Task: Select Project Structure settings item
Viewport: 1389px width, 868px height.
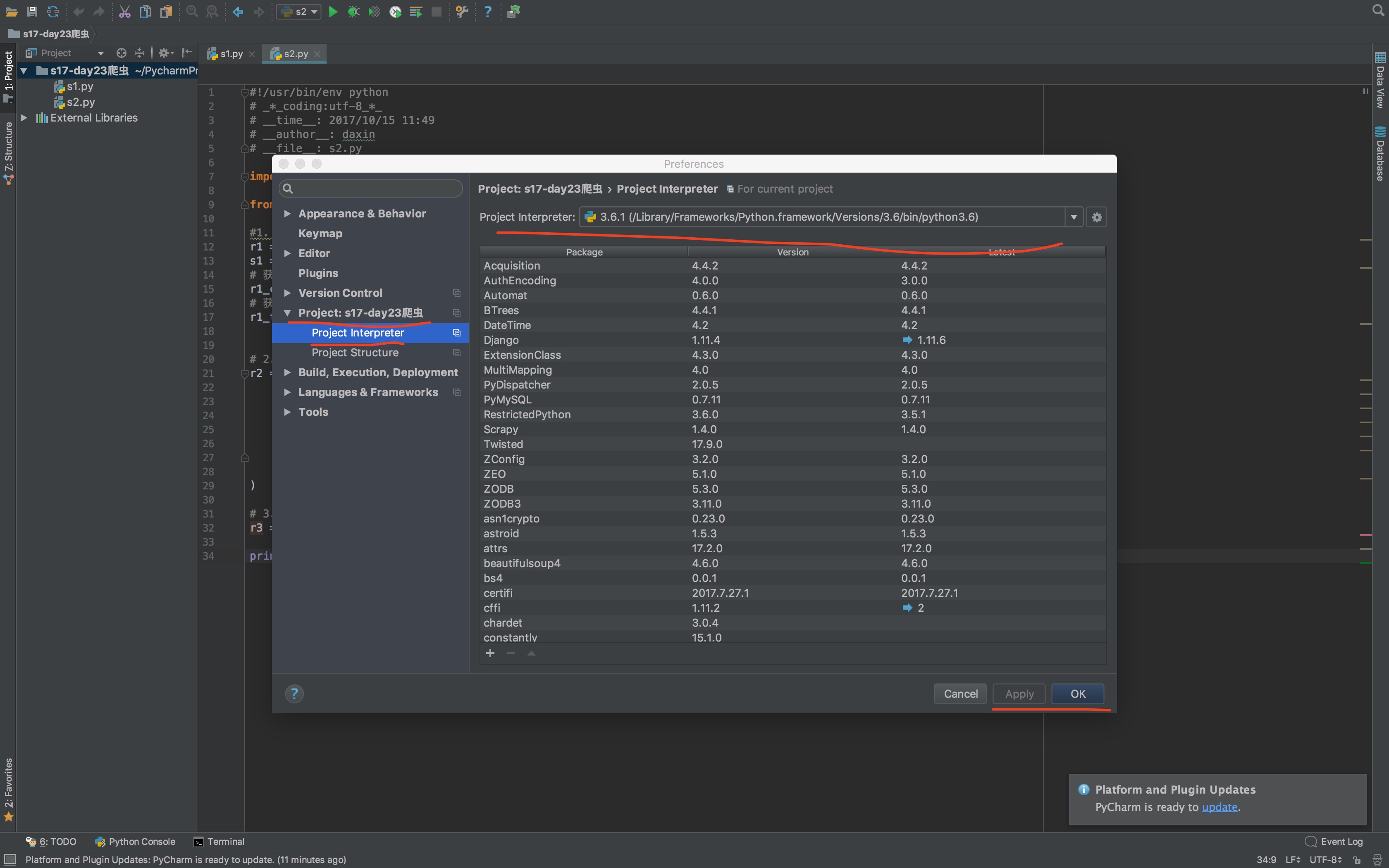Action: (355, 353)
